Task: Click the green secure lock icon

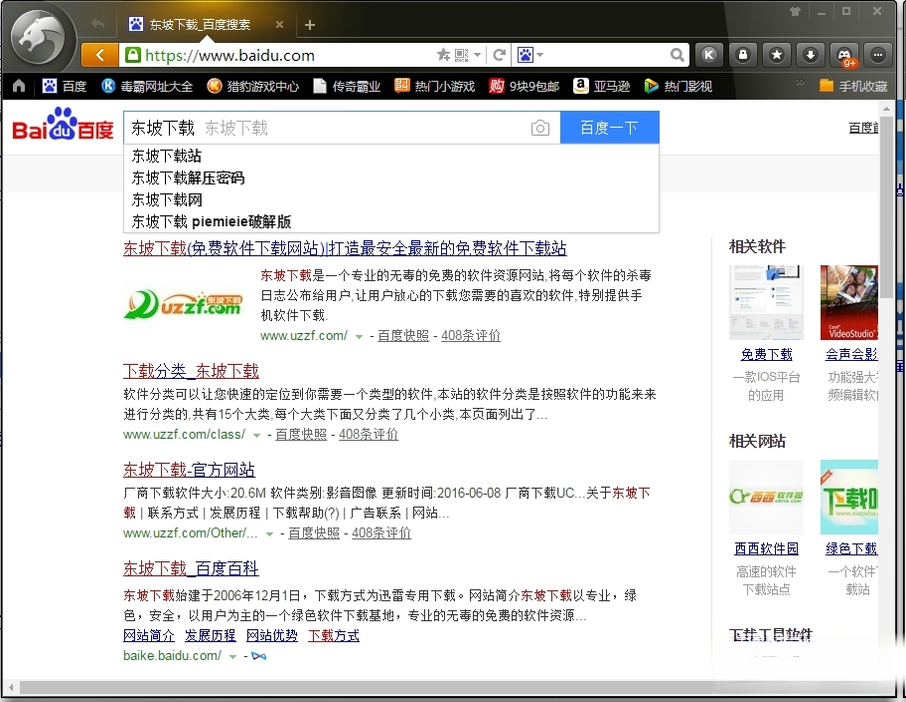Action: coord(133,55)
